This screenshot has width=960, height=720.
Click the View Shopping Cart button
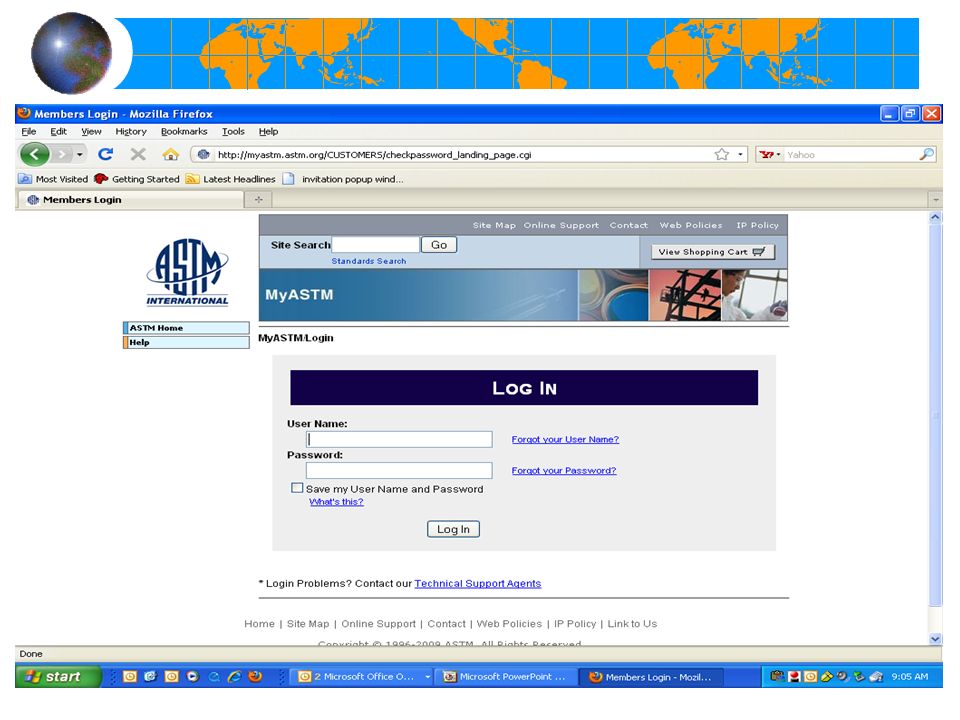[x=713, y=252]
